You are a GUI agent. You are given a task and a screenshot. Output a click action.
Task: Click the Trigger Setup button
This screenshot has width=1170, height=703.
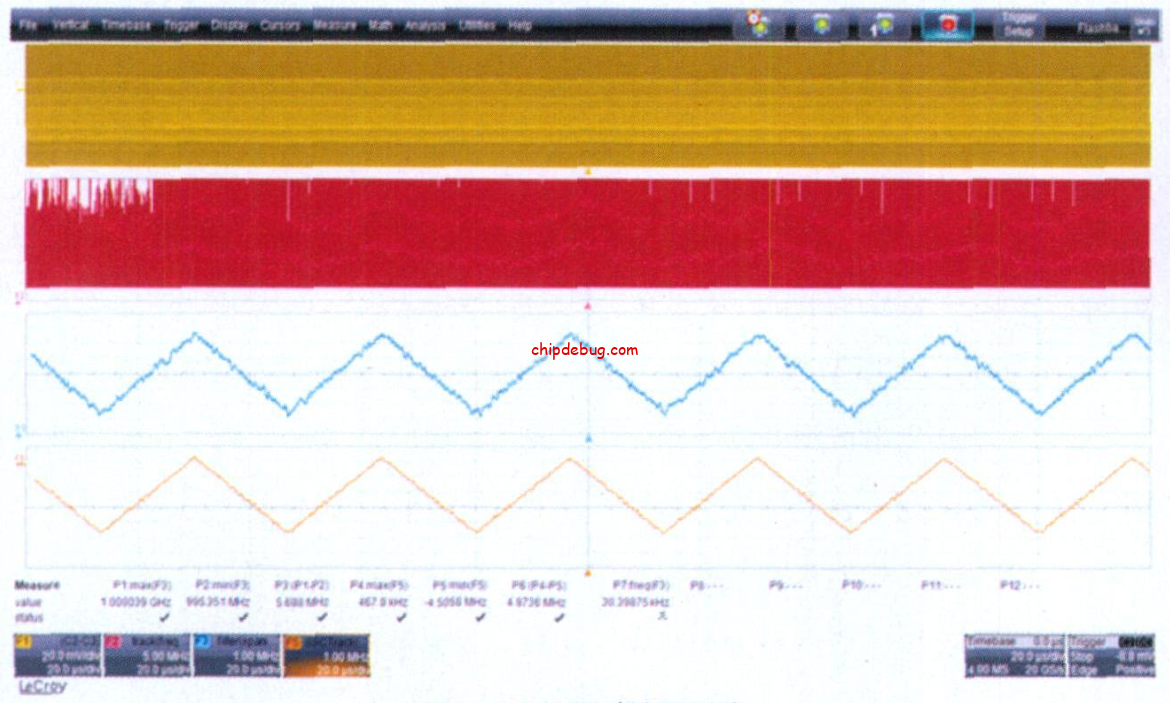coord(1019,25)
